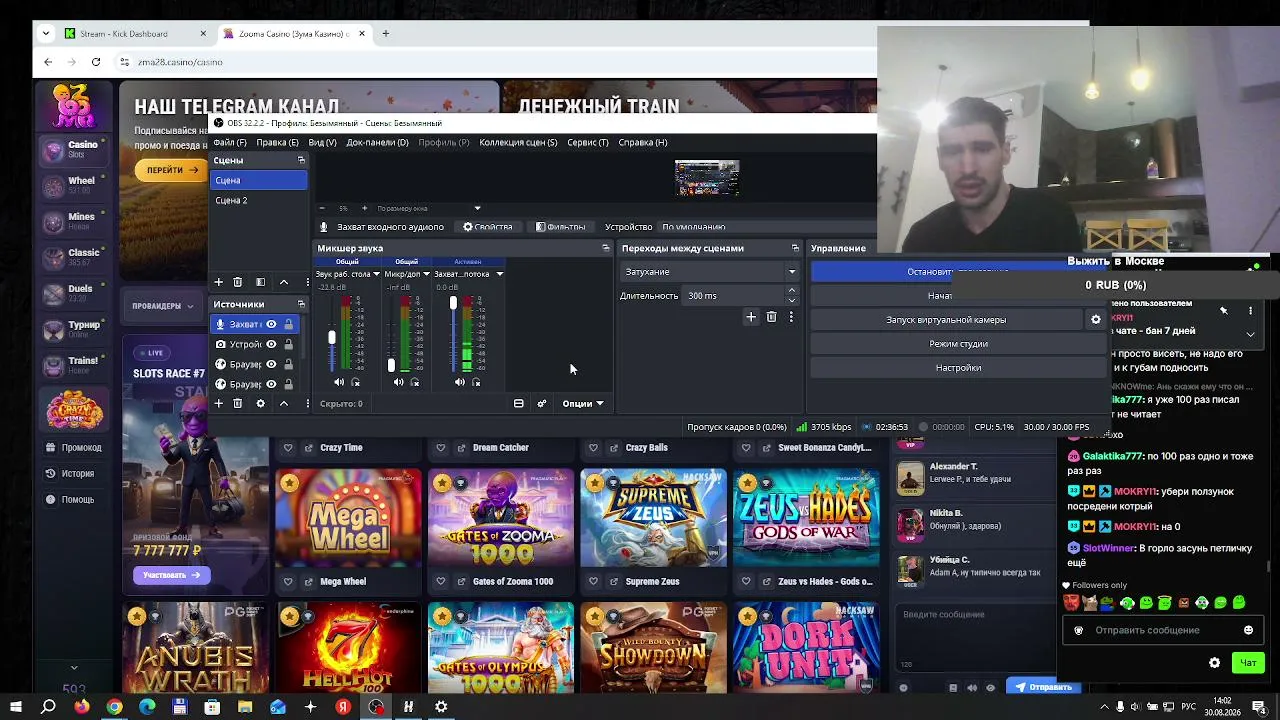Mute the Desktop Audio (Звук раб. стола) channel

339,382
